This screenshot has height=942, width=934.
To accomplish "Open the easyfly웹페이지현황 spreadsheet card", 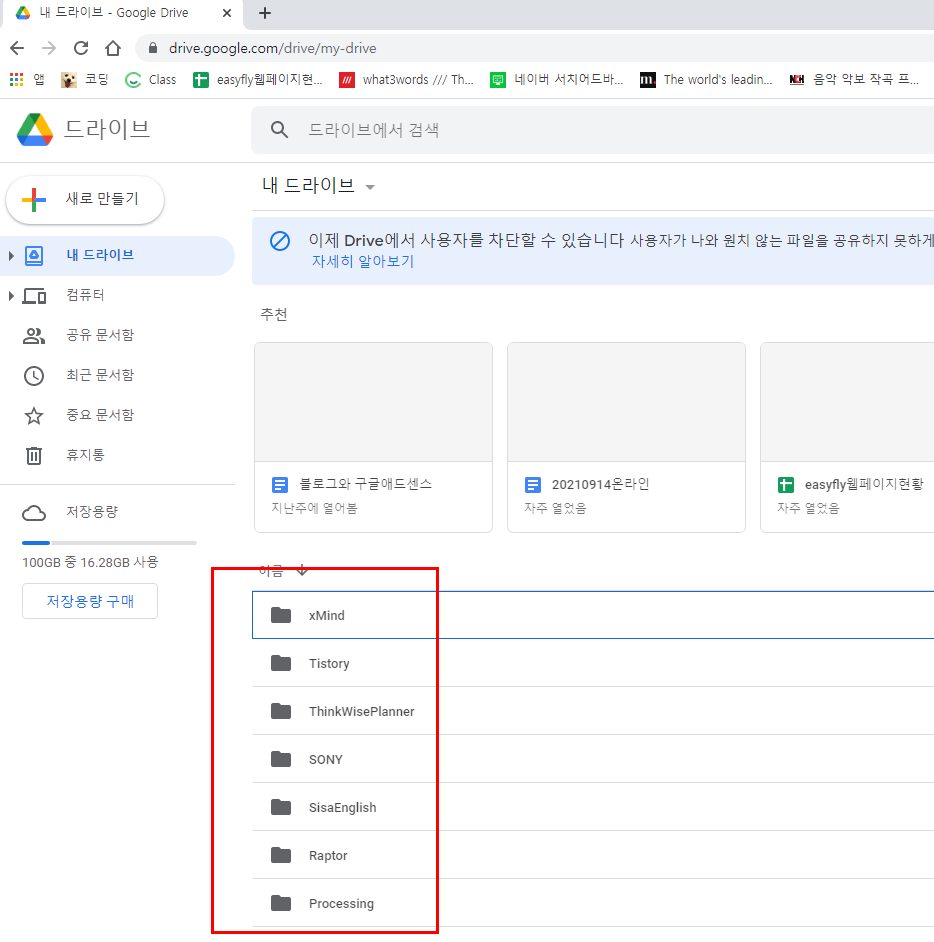I will point(847,437).
